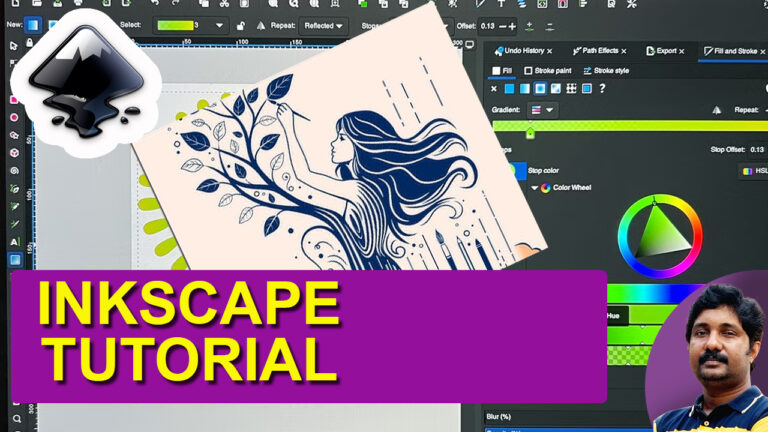The width and height of the screenshot is (768, 432).
Task: Set fill to No paint (X)
Action: pyautogui.click(x=494, y=89)
